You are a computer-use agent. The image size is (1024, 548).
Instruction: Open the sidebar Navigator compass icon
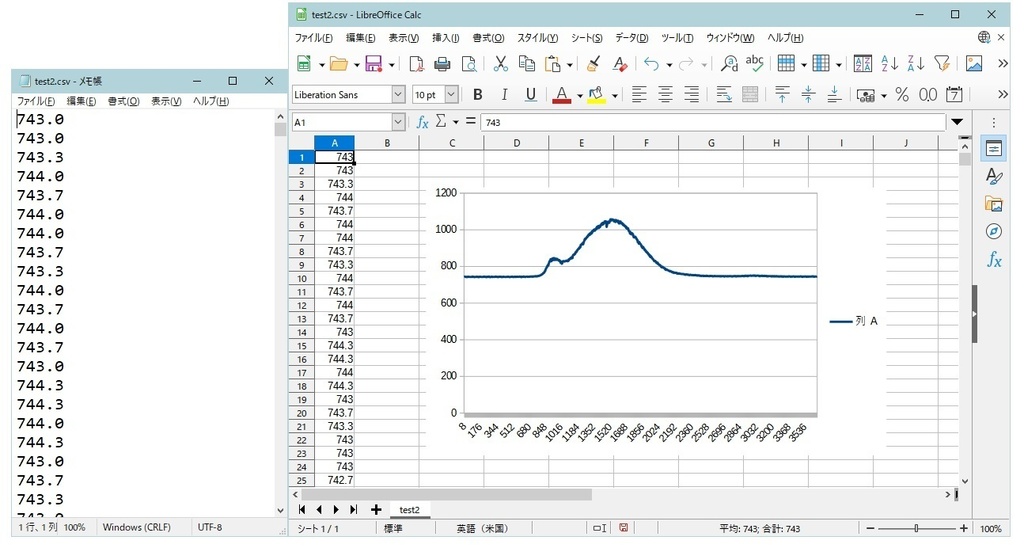click(x=993, y=231)
